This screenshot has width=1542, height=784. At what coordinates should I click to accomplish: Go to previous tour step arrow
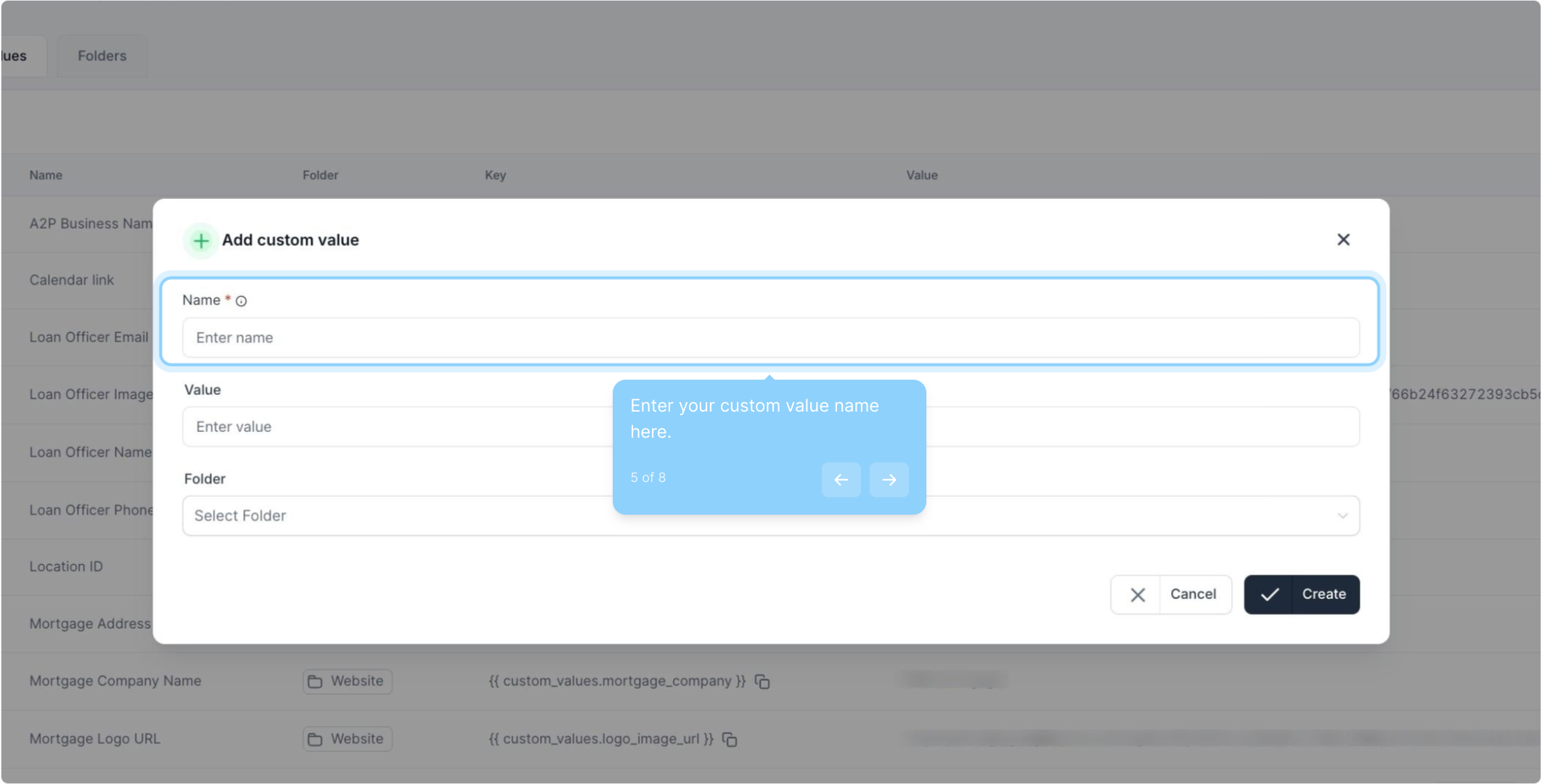coord(841,480)
